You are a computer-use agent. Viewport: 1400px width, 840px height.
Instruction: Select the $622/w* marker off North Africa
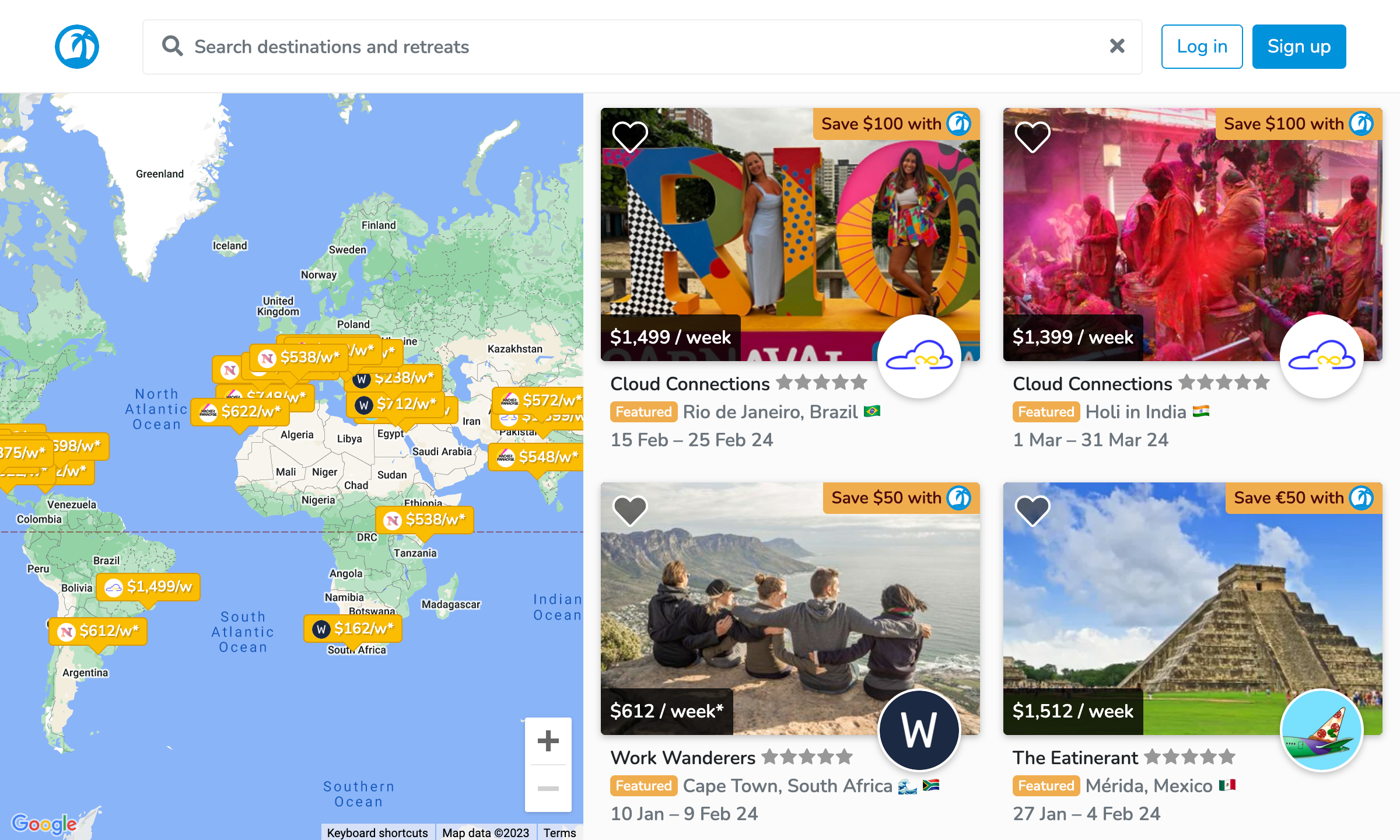click(240, 412)
